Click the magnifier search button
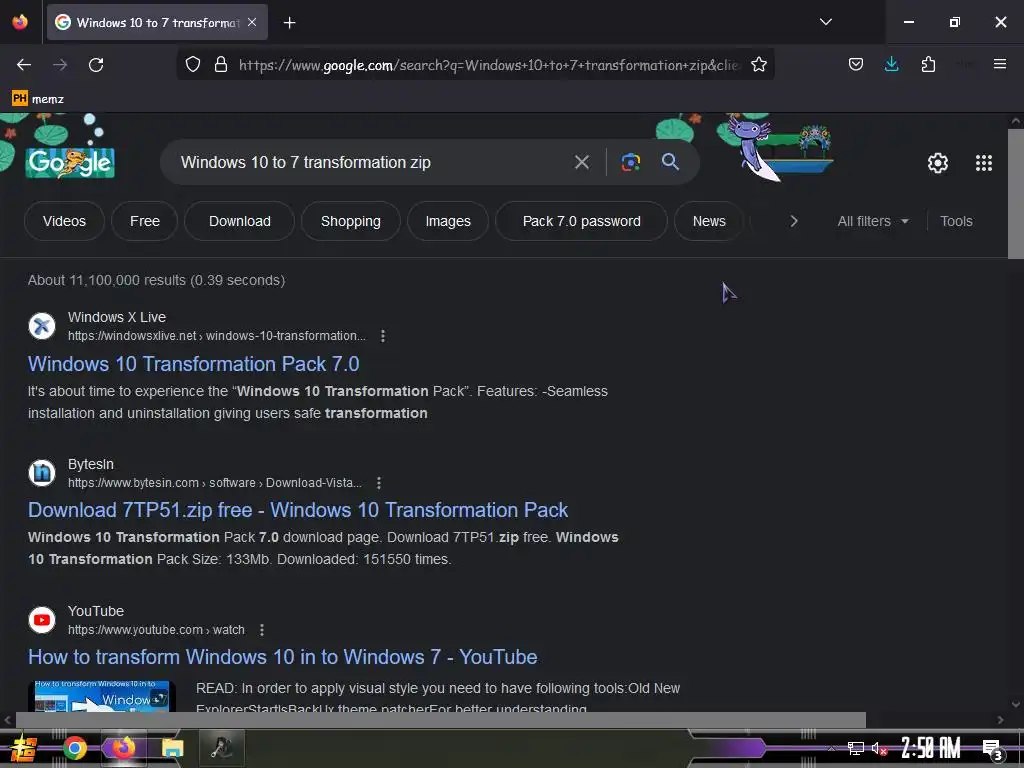 (x=670, y=161)
